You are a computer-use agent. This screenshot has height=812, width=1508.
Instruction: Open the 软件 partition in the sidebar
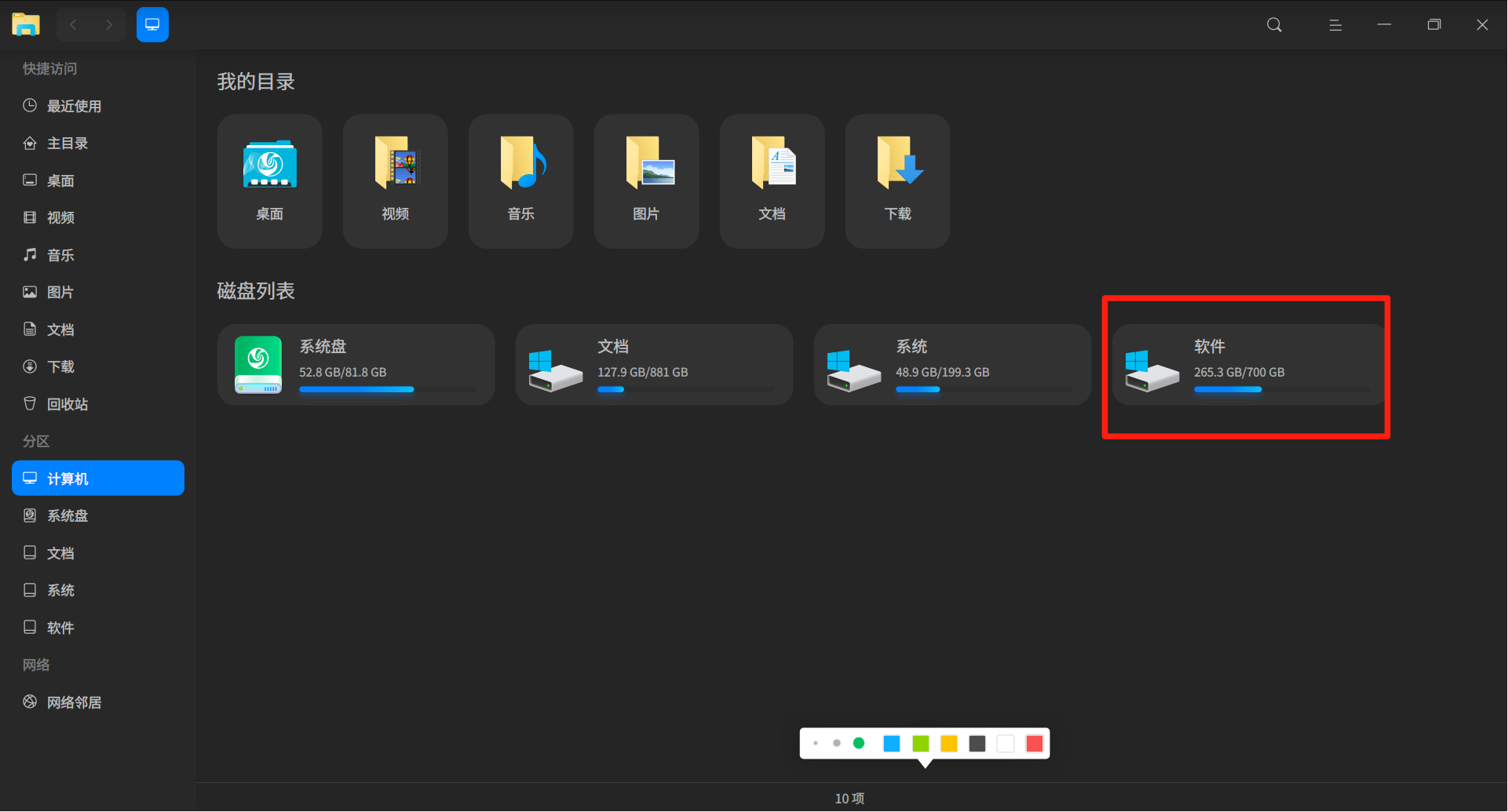(x=98, y=628)
